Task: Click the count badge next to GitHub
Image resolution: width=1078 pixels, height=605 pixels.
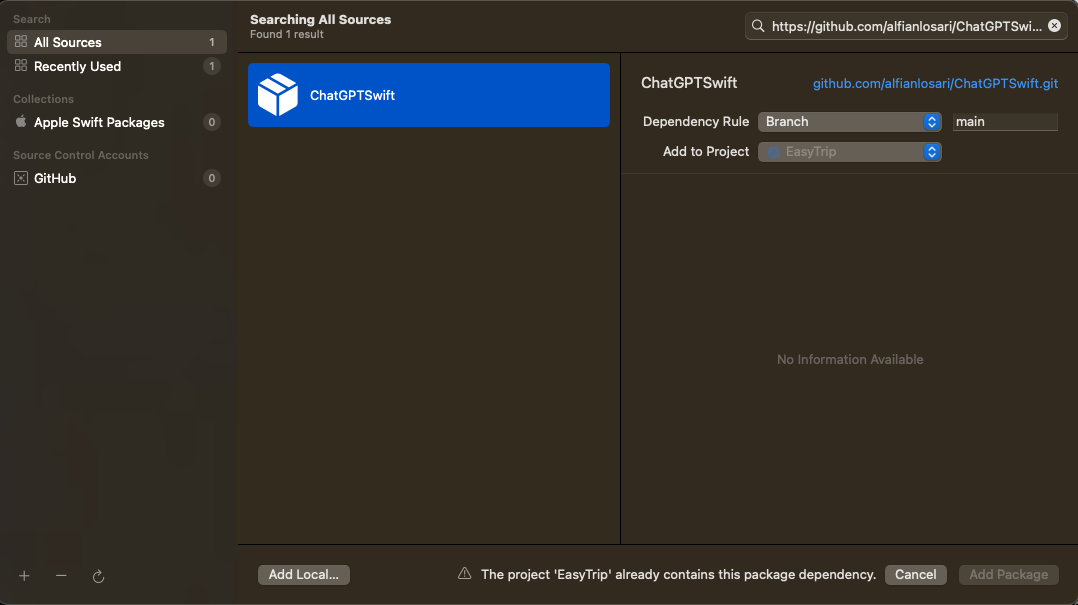Action: (212, 178)
